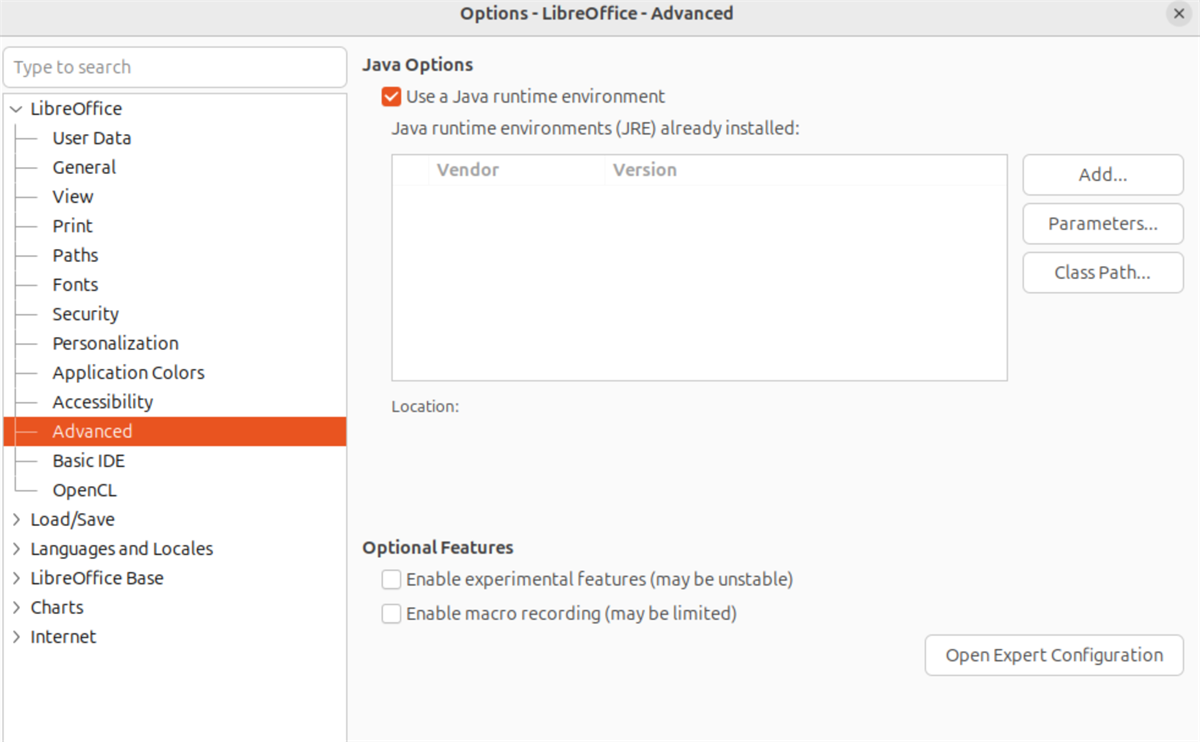The width and height of the screenshot is (1200, 742).
Task: Select the LibreOffice Base label in the tree
Action: tap(97, 578)
